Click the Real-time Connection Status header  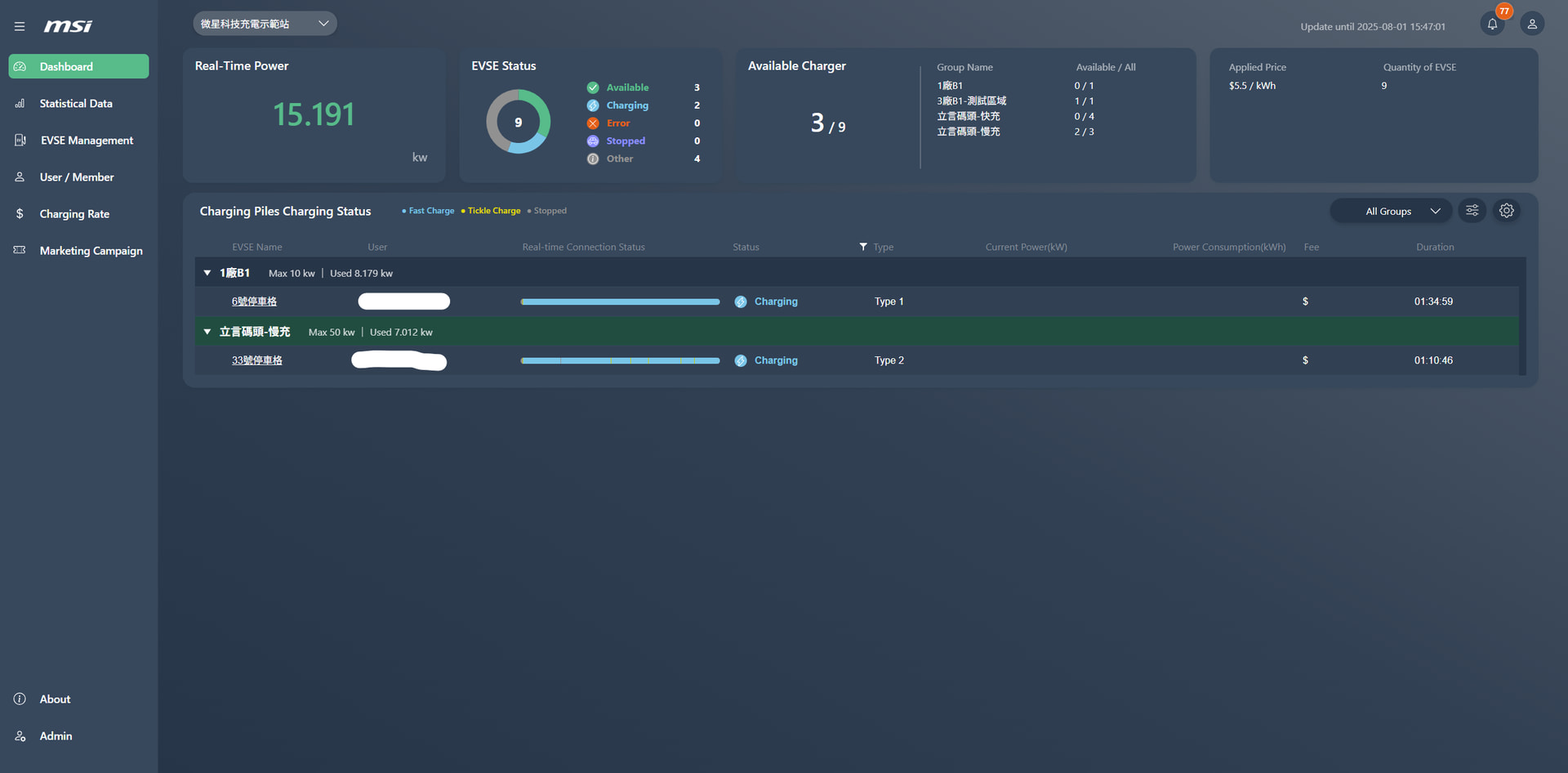coord(583,247)
